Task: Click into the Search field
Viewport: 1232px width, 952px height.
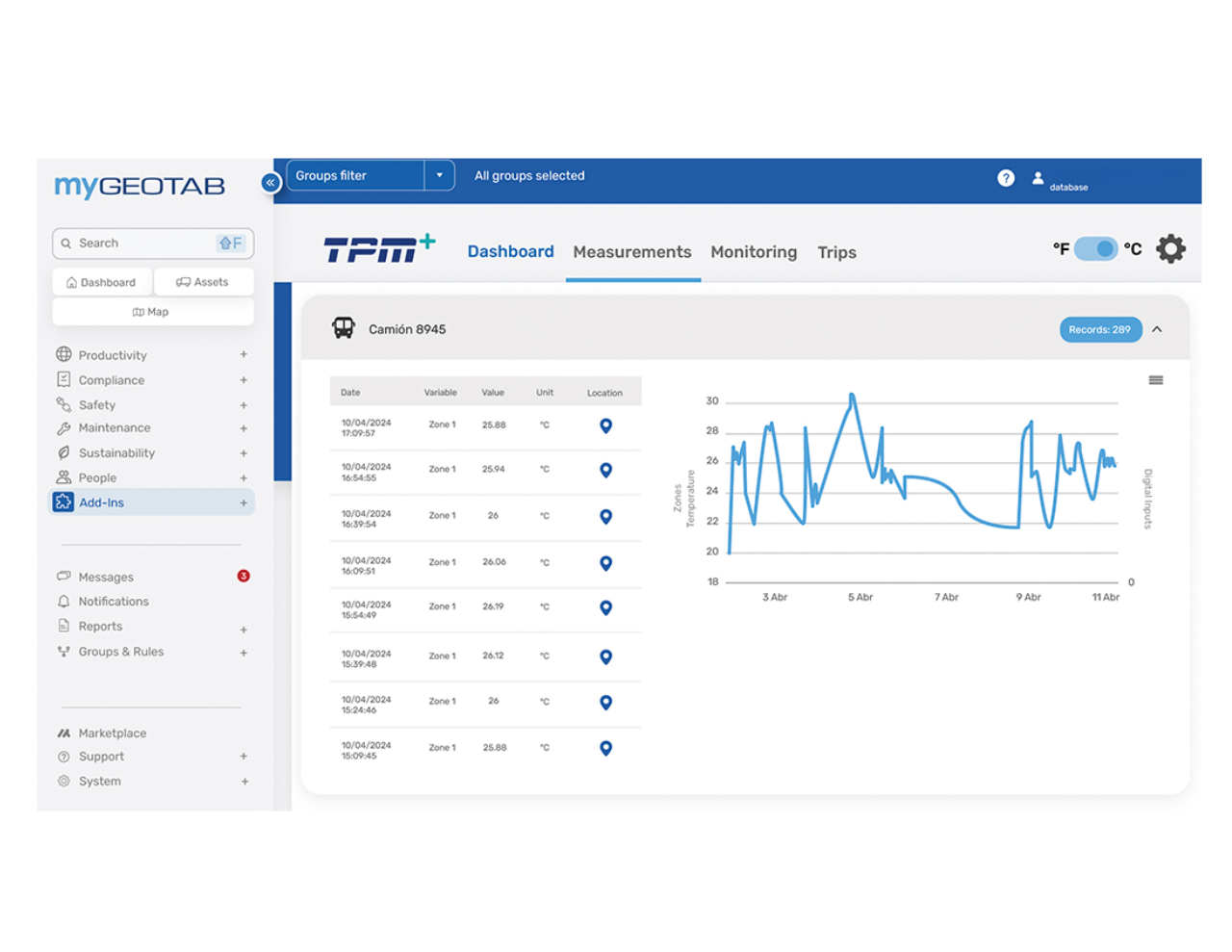Action: [x=153, y=244]
